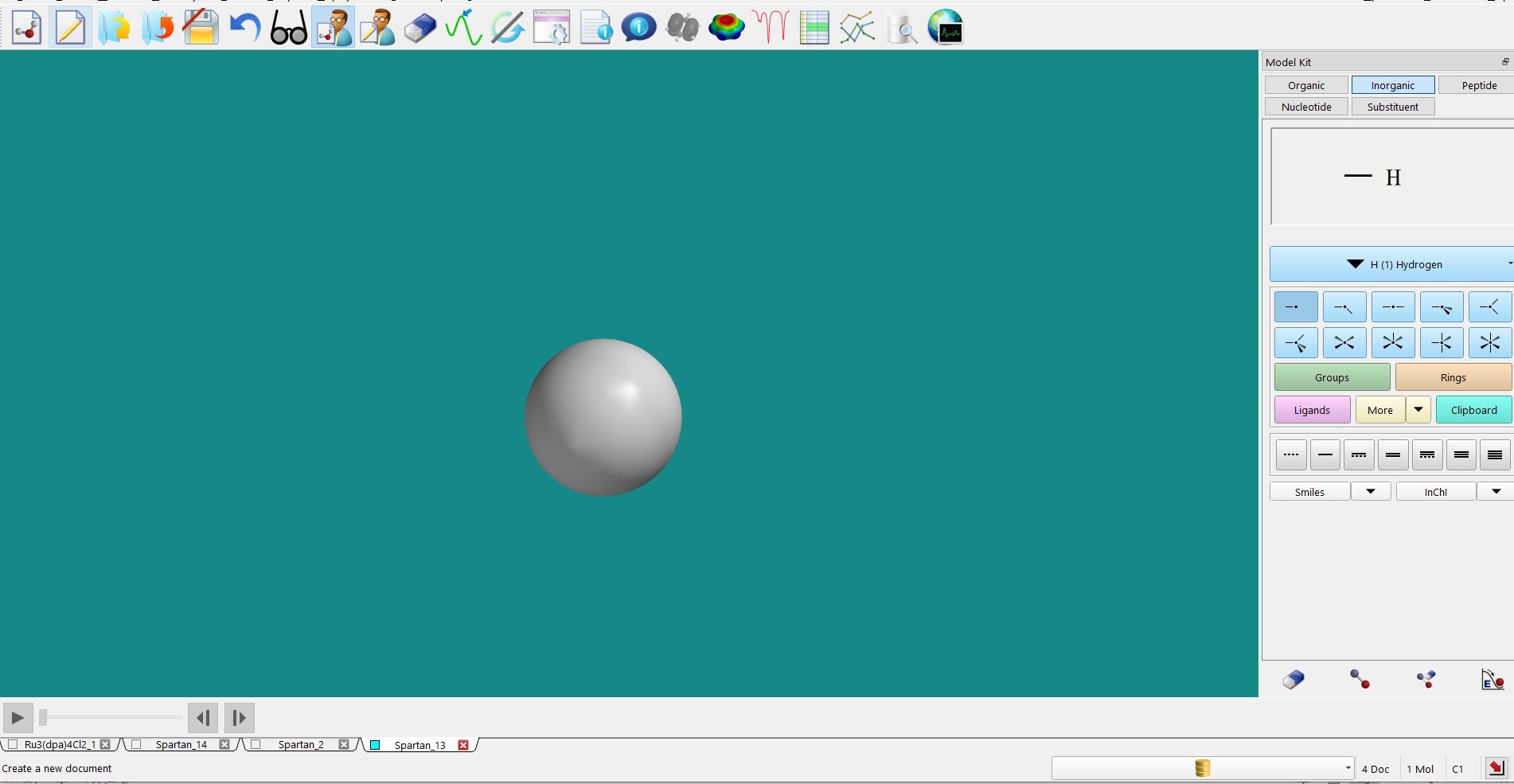This screenshot has height=784, width=1514.
Task: Select the bent two-coordinate geometry
Action: point(1344,307)
